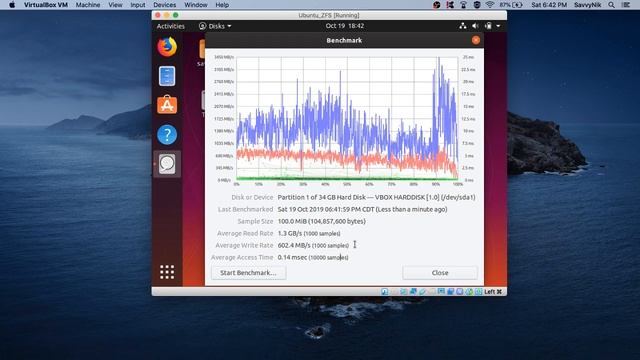Click the Ubuntu_ZFS [Running] window title
Screen dimensions: 640x360
[329, 15]
